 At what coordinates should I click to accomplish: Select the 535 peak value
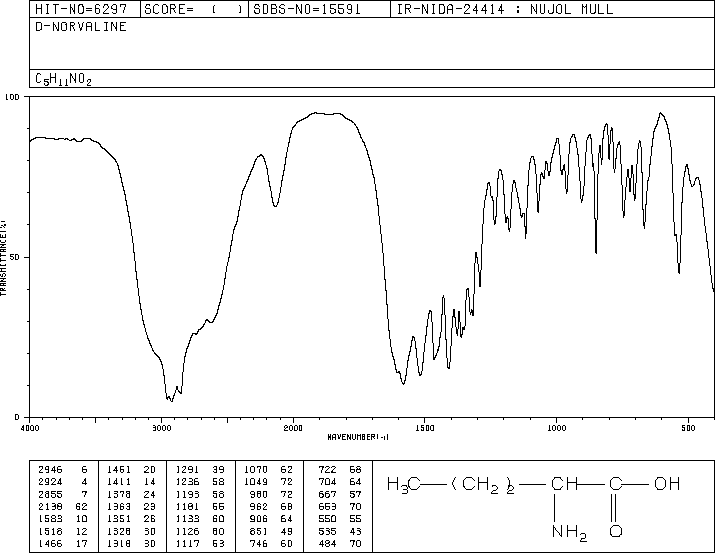pyautogui.click(x=327, y=531)
